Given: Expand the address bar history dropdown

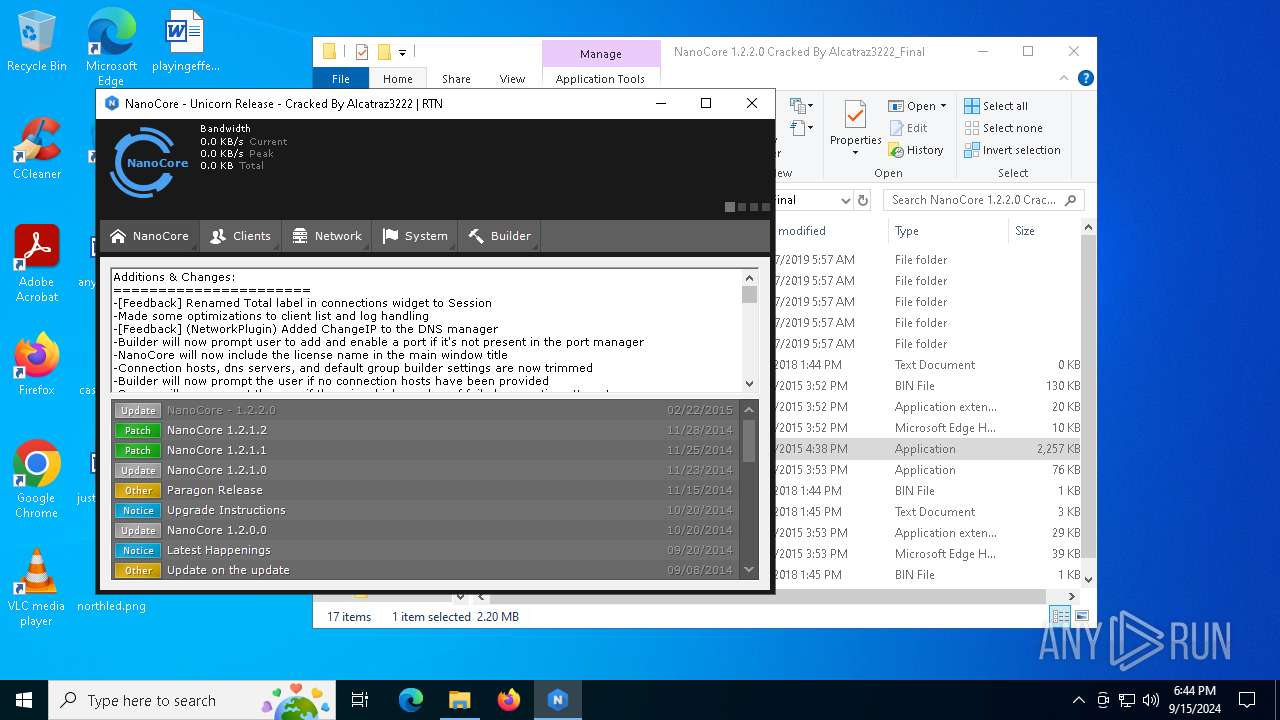Looking at the screenshot, I should 845,200.
